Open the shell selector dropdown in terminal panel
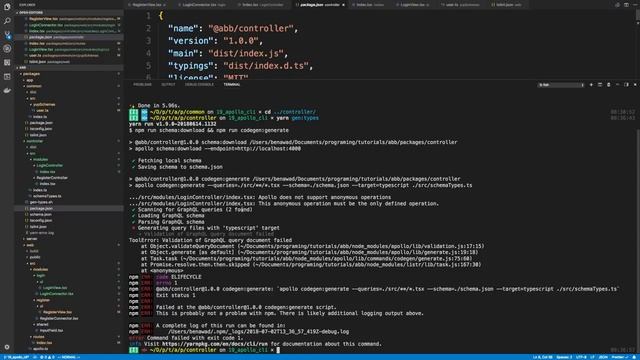 (561, 85)
